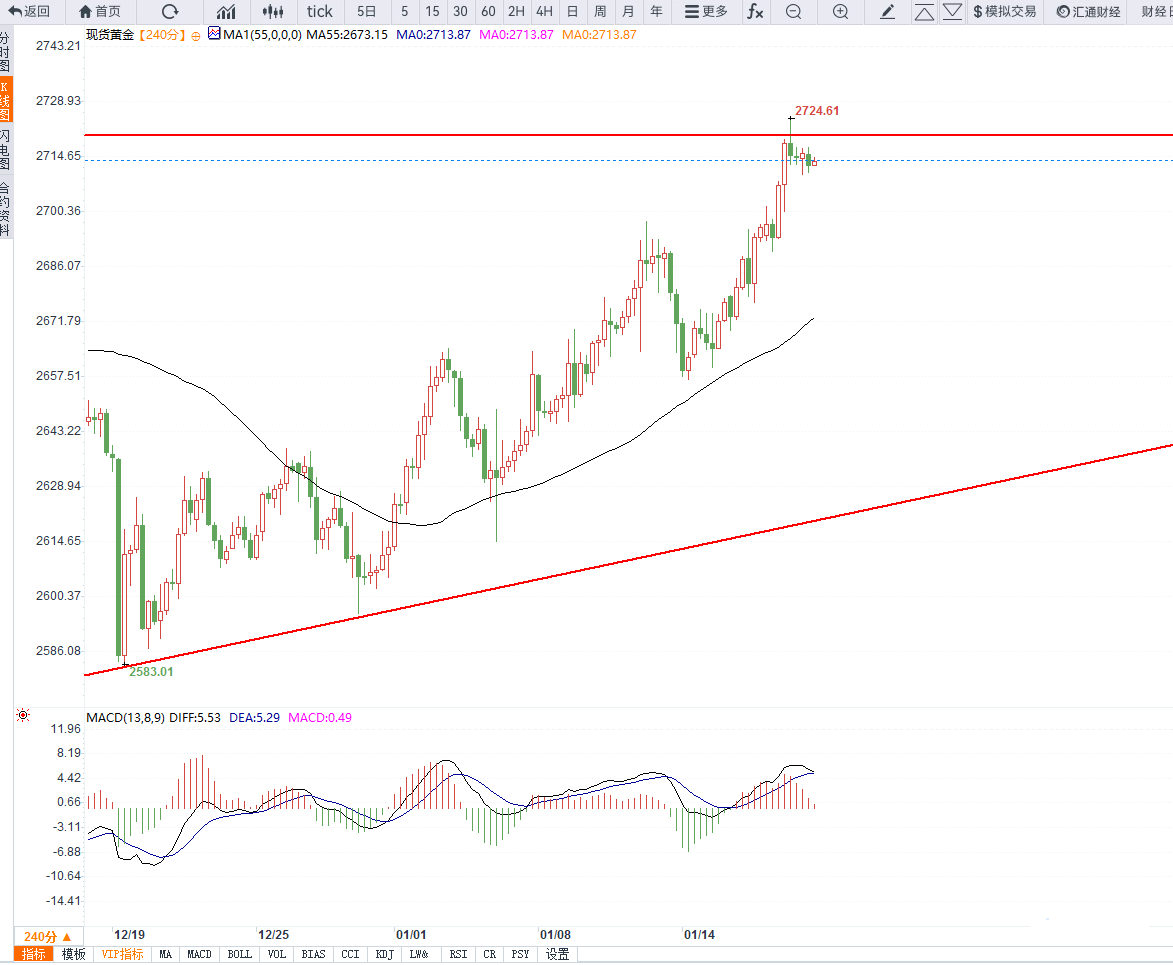Select the red ascending trend line
The height and width of the screenshot is (965, 1173).
click(628, 560)
